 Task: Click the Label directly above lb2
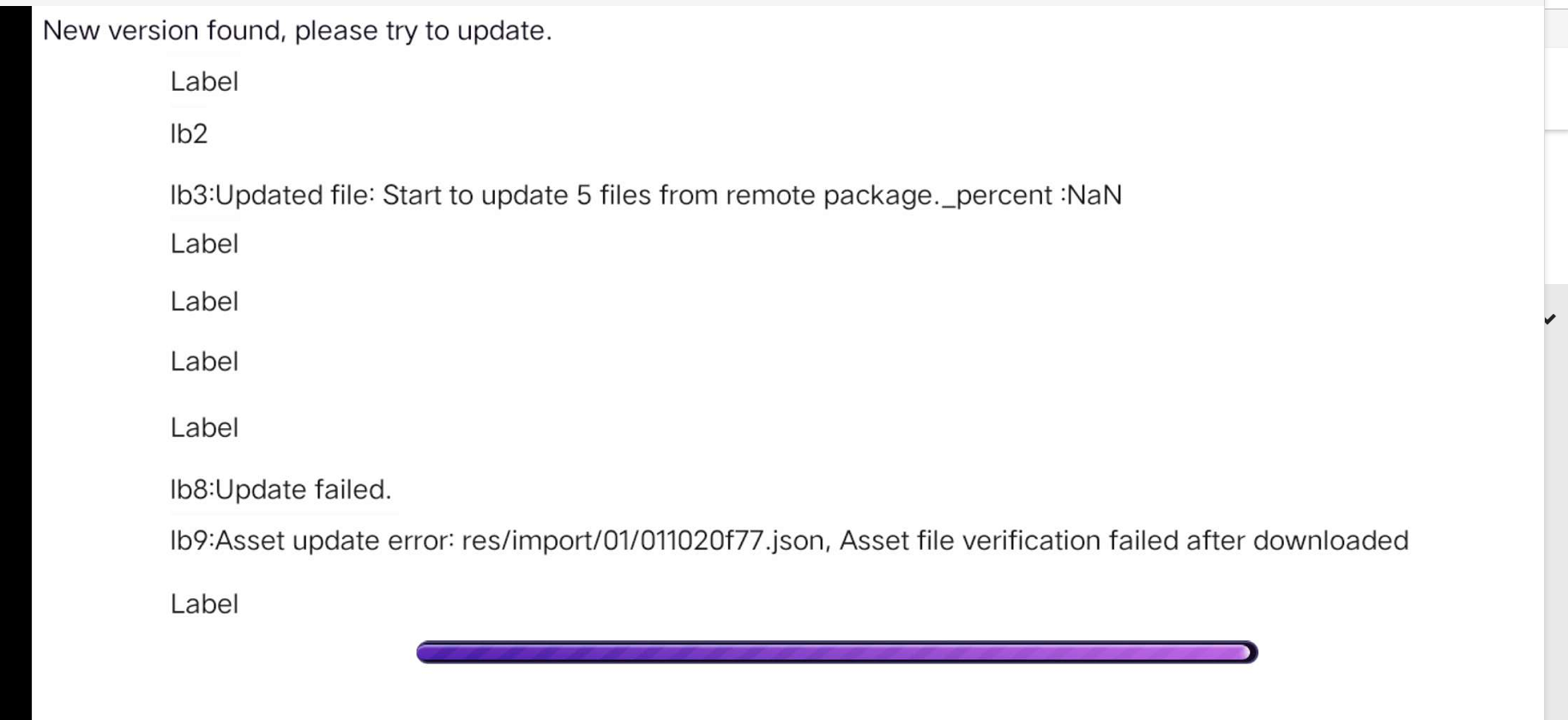204,82
